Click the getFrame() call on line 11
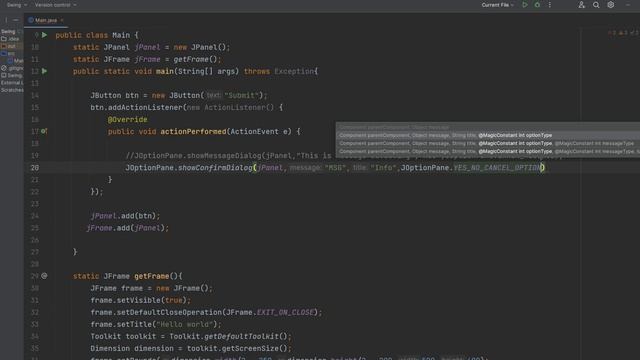Image resolution: width=640 pixels, height=360 pixels. coord(195,60)
